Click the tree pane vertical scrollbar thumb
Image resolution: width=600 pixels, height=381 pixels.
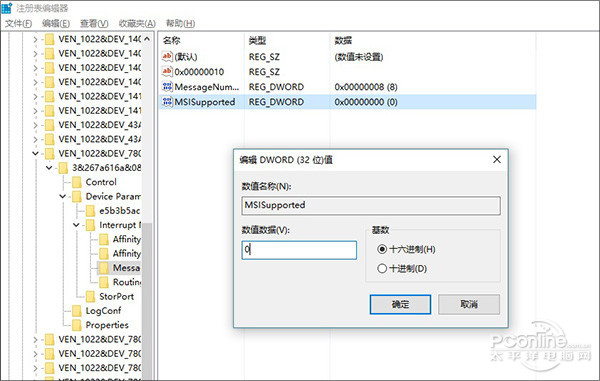[x=147, y=301]
